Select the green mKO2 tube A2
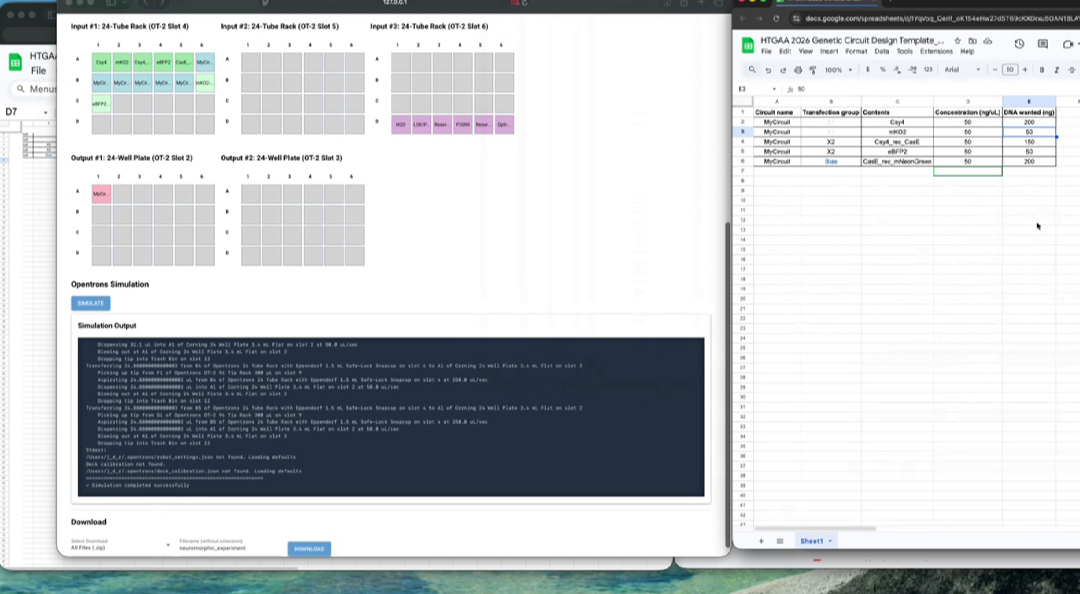 coord(122,62)
